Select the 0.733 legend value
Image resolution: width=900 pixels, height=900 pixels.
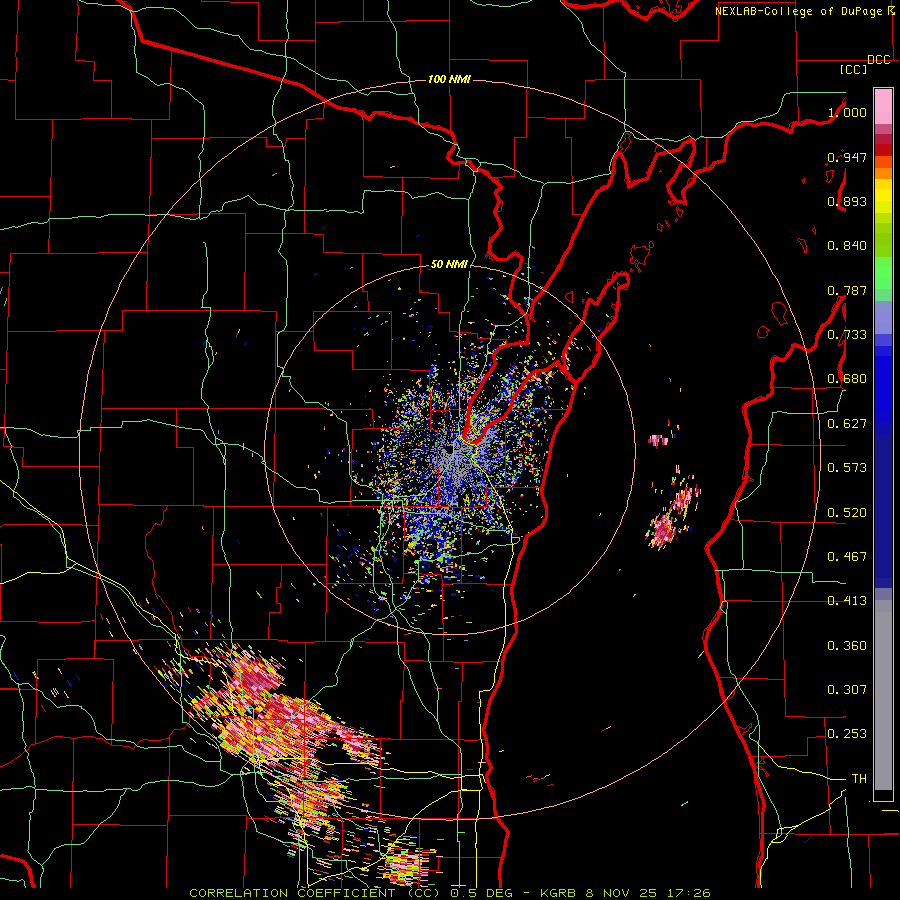click(x=847, y=335)
